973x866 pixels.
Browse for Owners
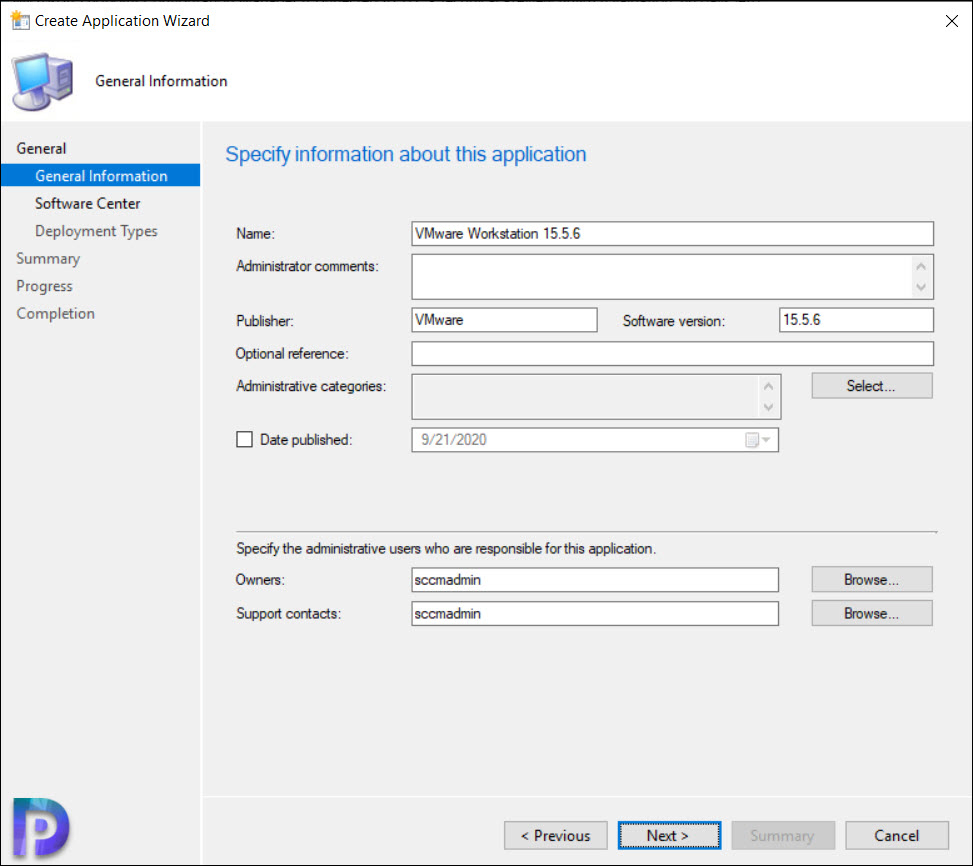point(871,579)
